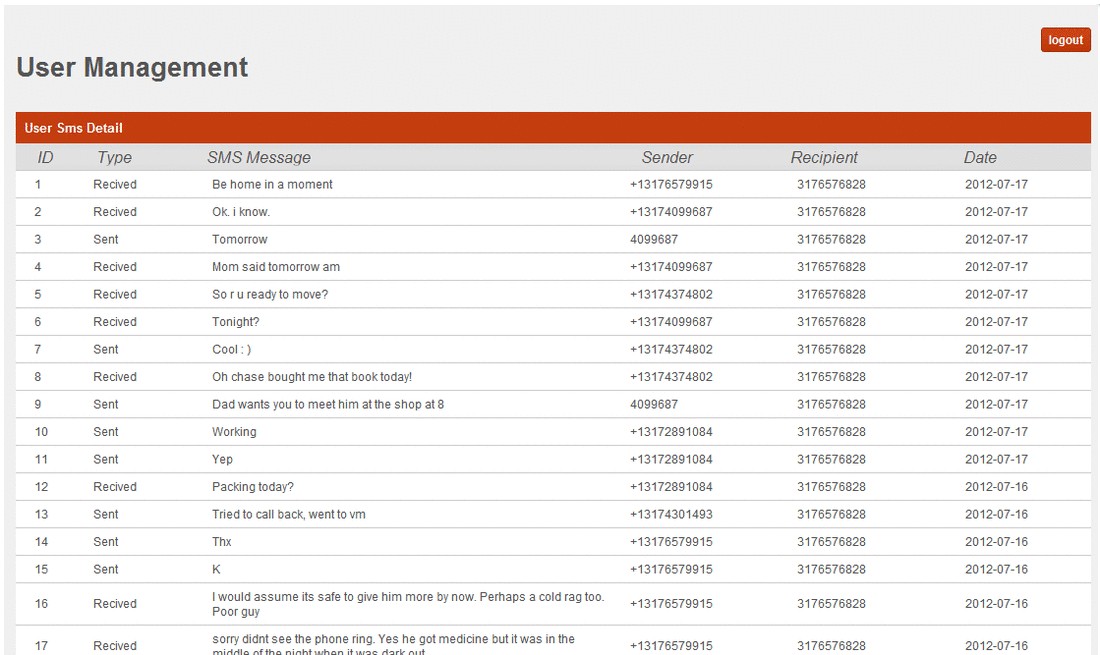Click the User Management heading
Viewport: 1100px width, 655px height.
click(x=132, y=67)
